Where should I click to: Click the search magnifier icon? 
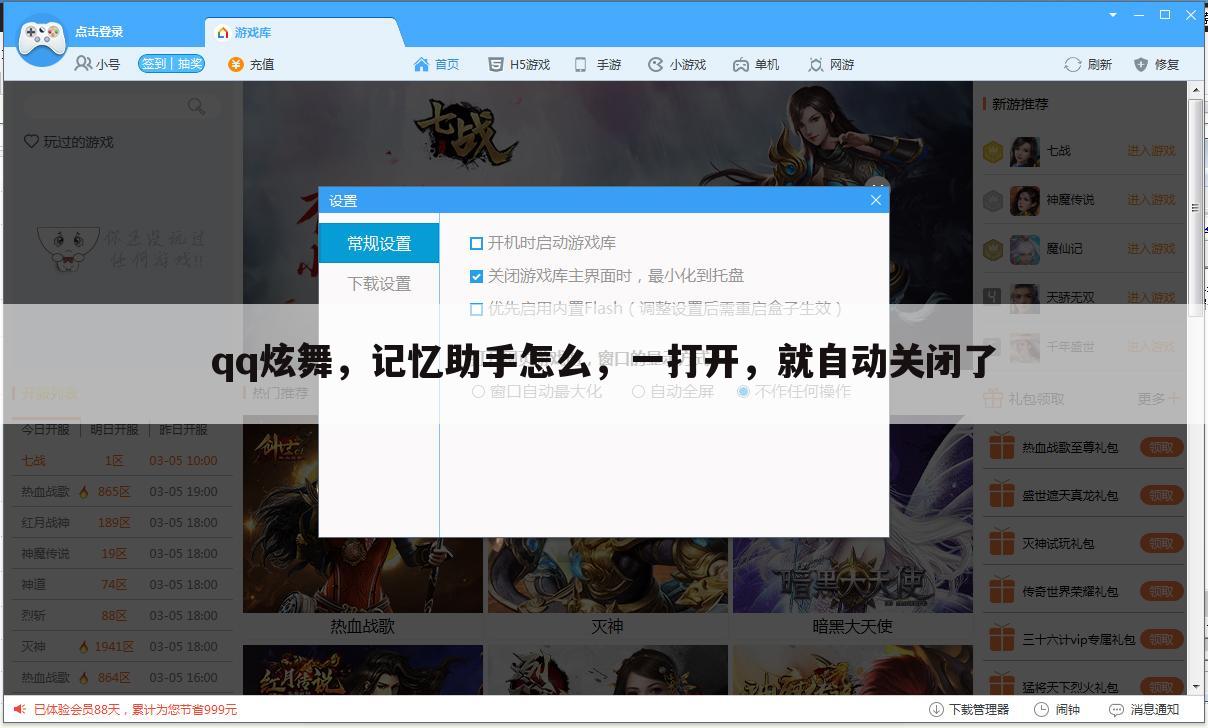[196, 105]
